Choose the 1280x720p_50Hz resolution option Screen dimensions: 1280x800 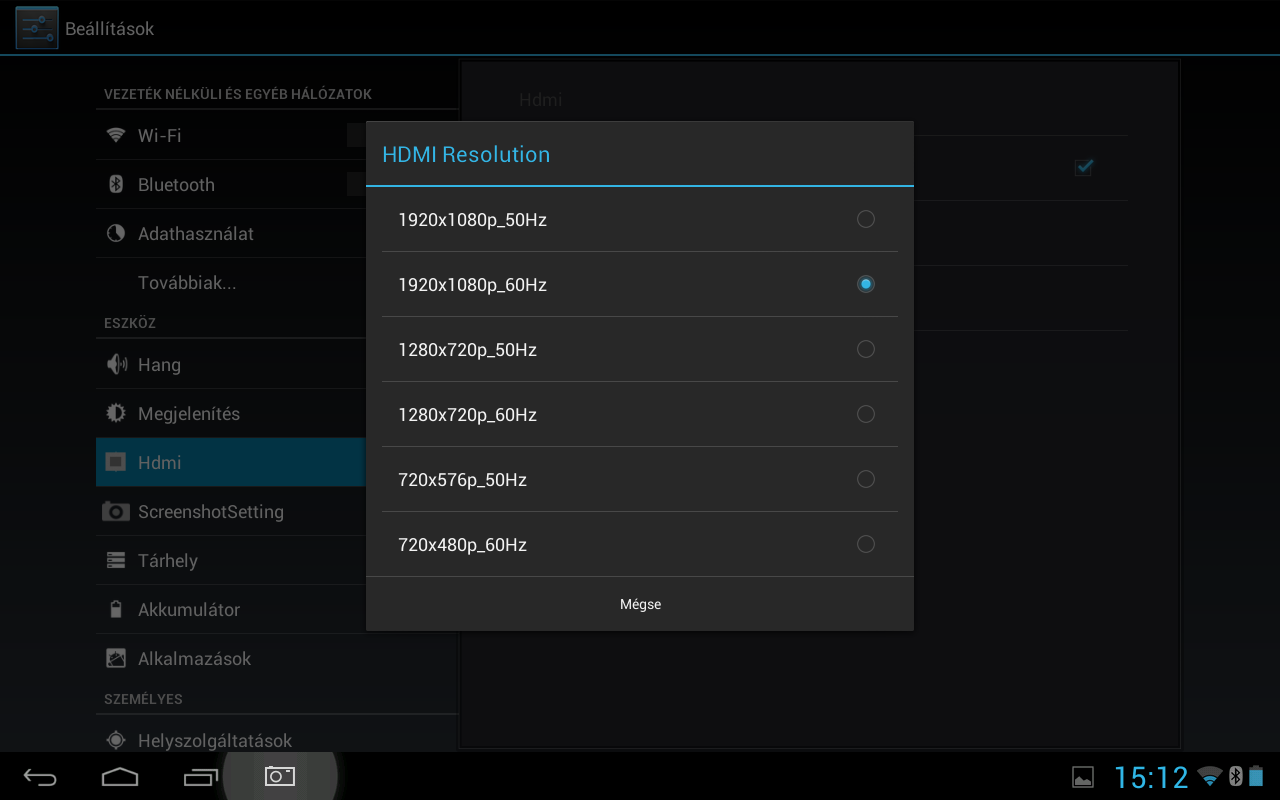[640, 349]
